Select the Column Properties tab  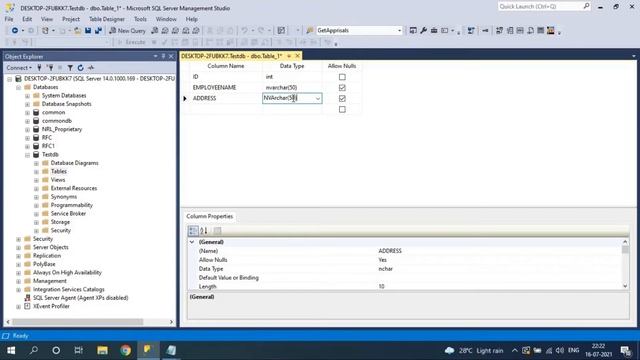tap(209, 216)
